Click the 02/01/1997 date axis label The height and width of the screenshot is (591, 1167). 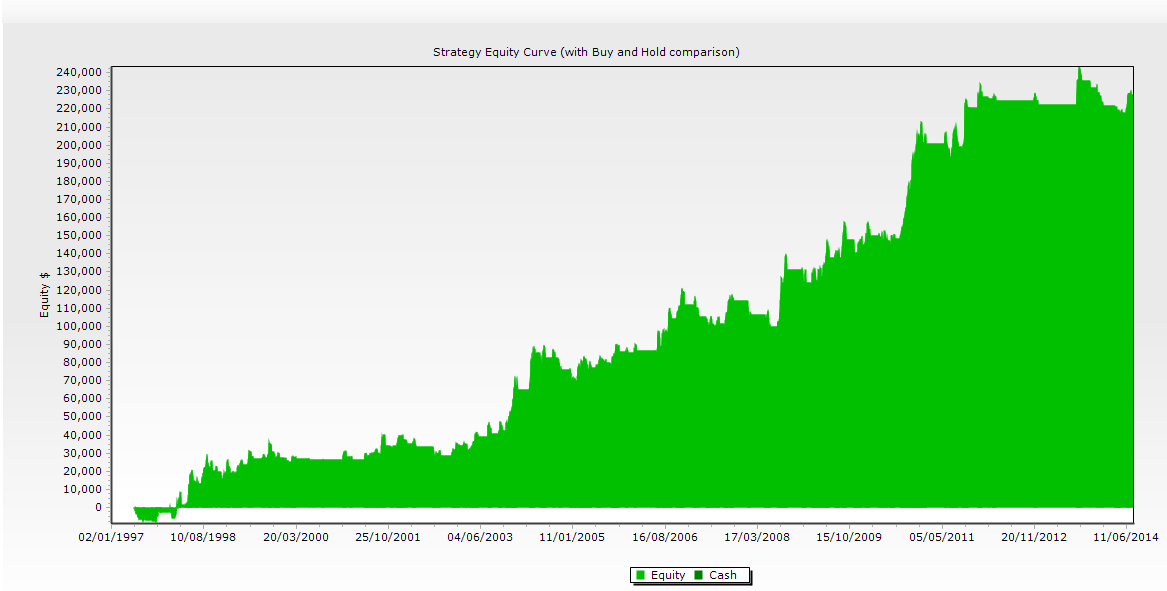point(111,537)
